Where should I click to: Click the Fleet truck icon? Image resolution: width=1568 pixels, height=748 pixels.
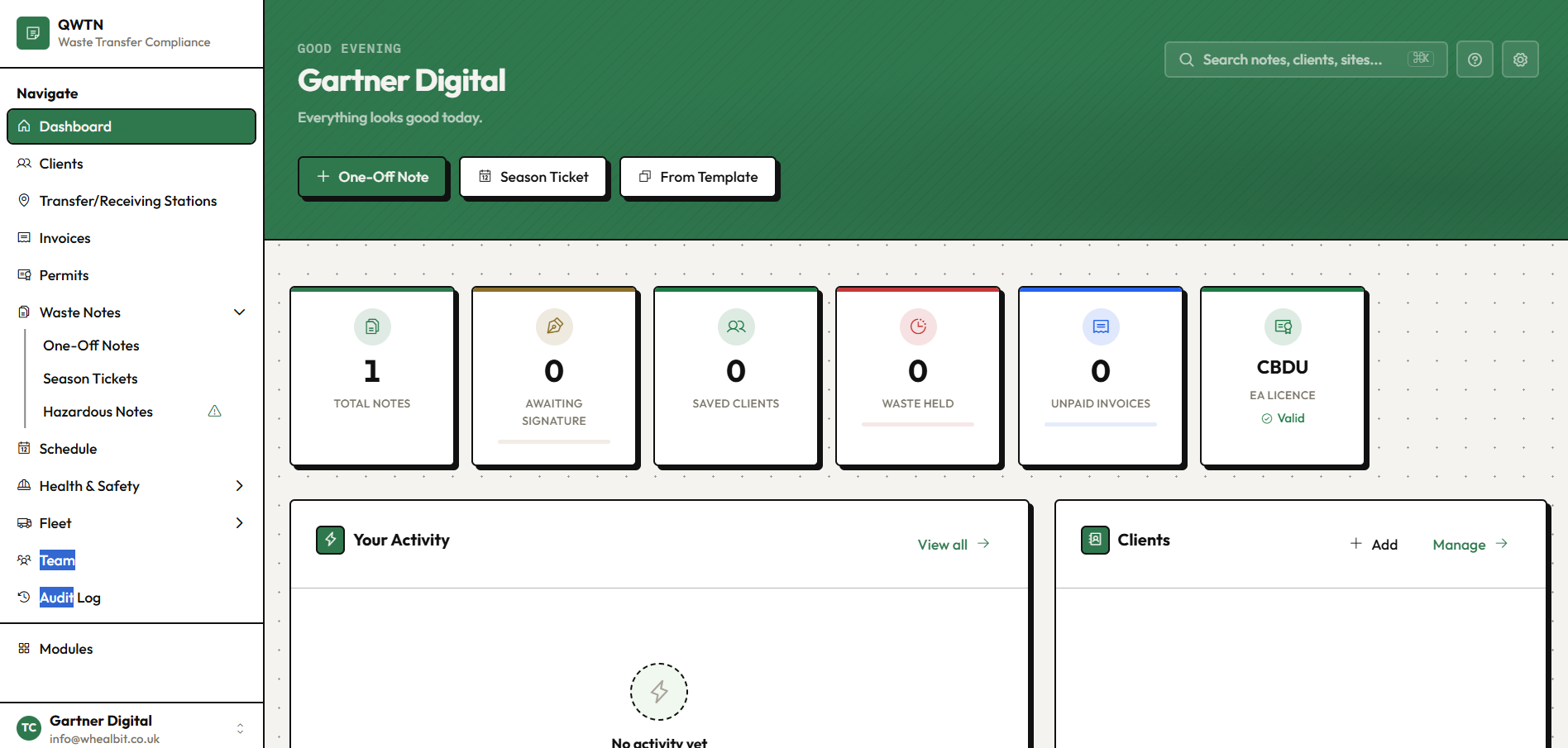pos(24,522)
